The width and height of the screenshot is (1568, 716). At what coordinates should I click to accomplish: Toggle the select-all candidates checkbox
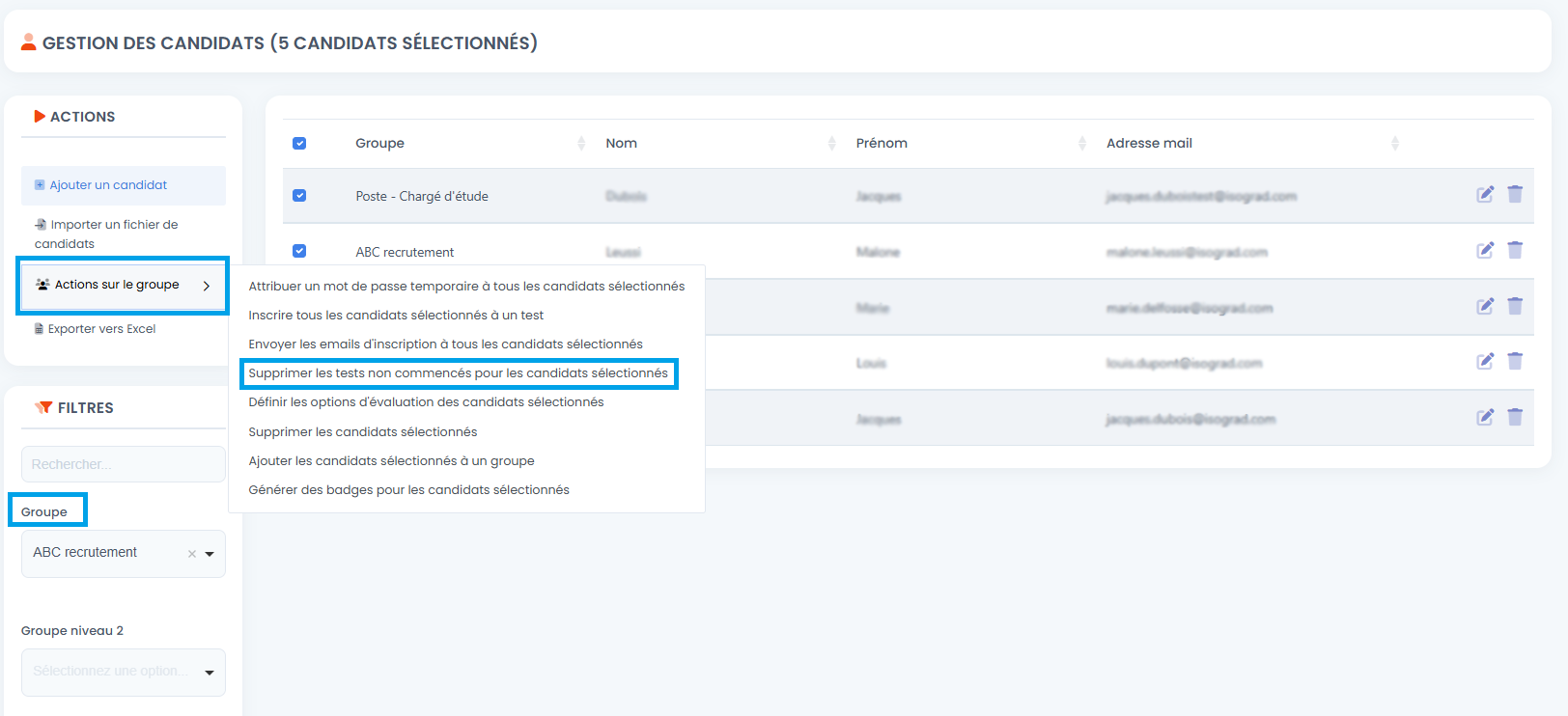[299, 143]
